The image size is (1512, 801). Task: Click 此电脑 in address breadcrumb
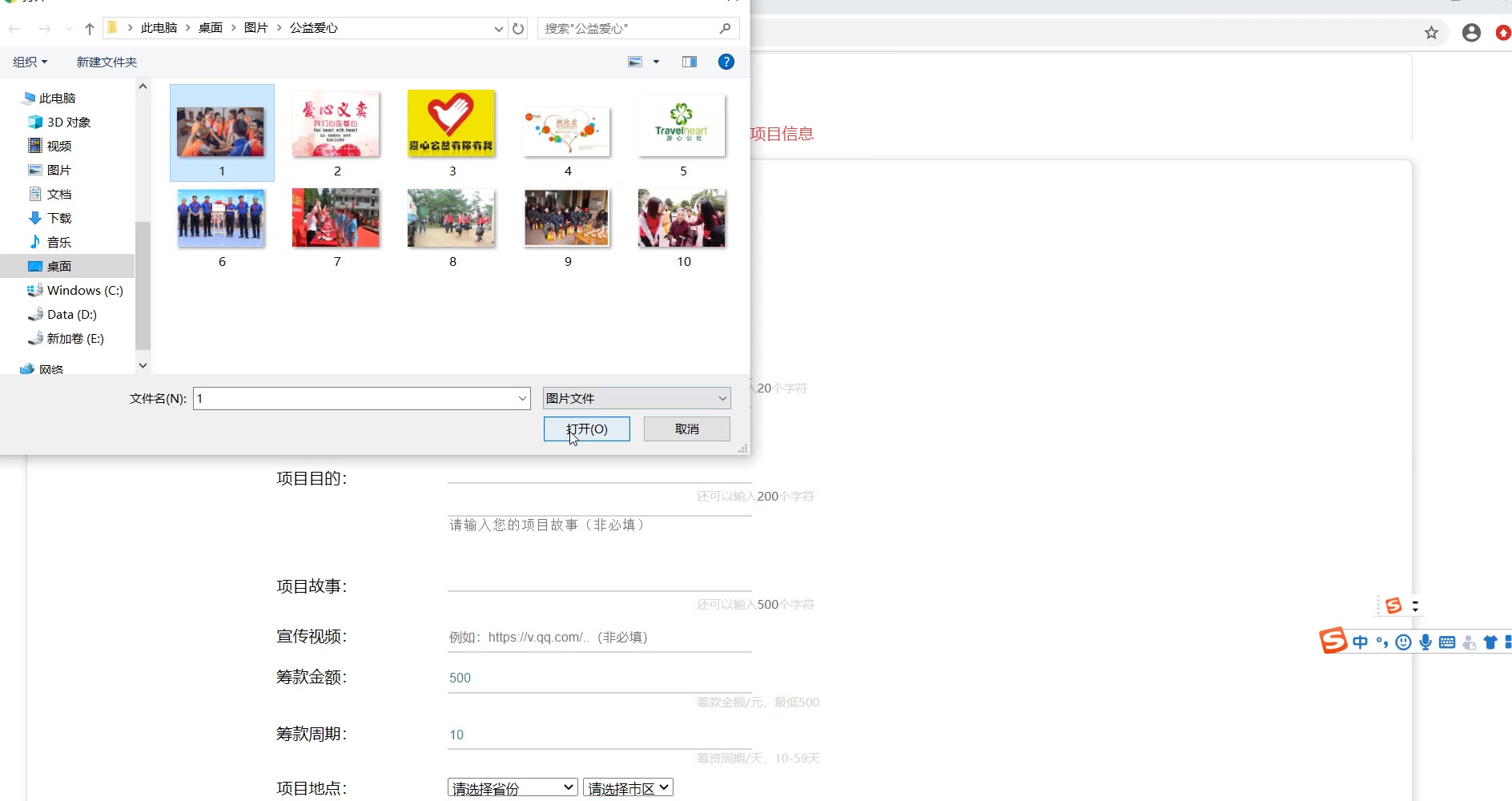click(x=159, y=28)
